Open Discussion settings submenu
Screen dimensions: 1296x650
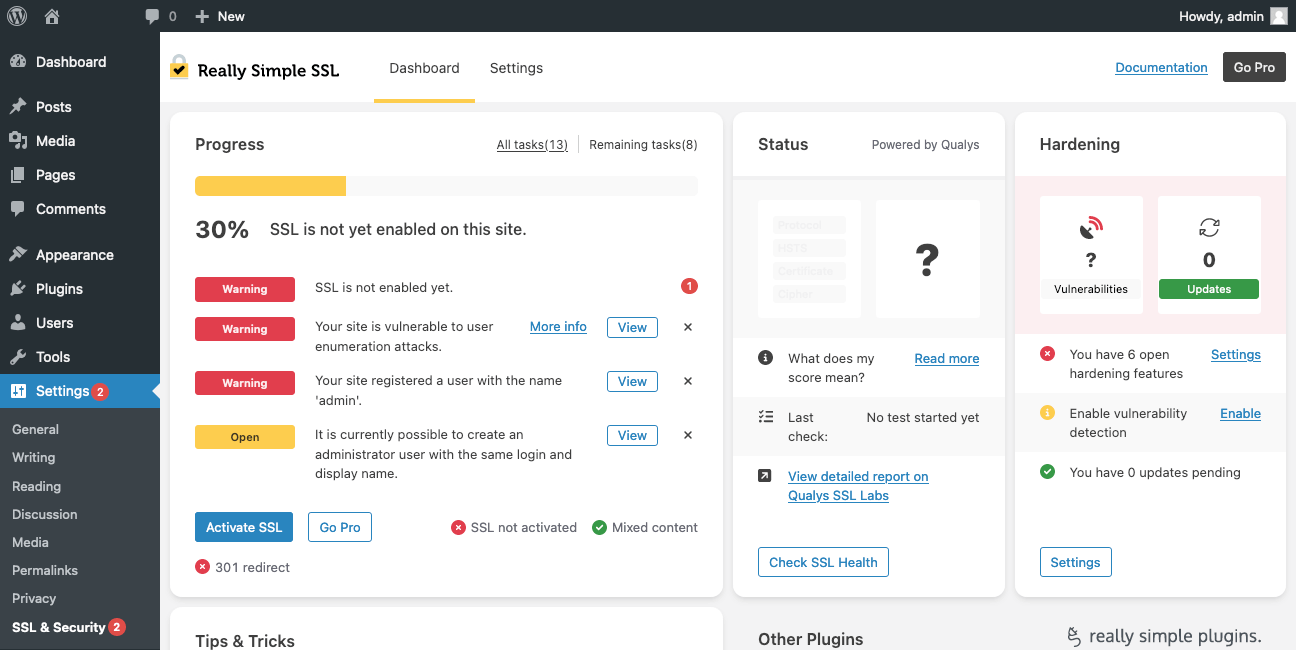tap(45, 514)
